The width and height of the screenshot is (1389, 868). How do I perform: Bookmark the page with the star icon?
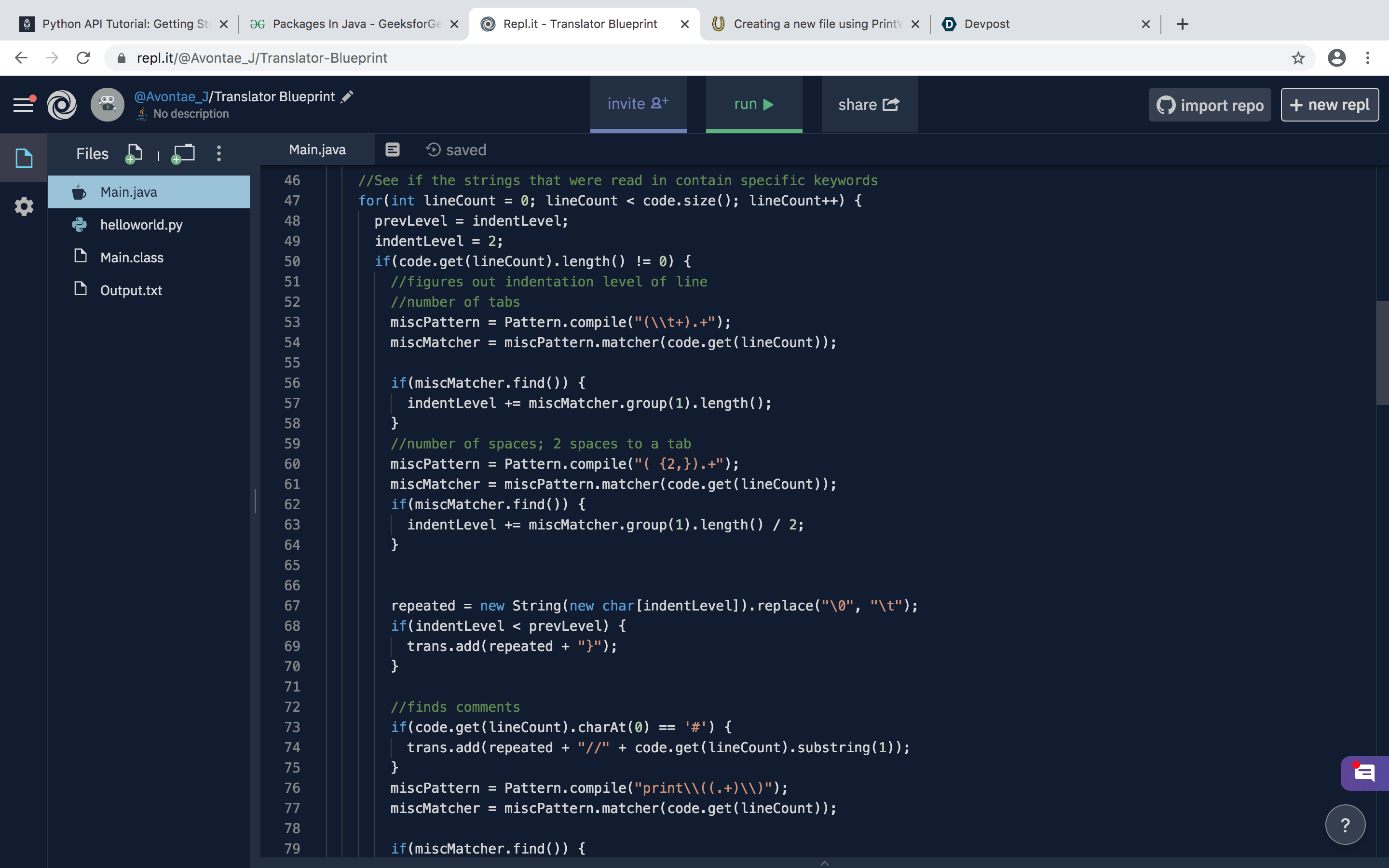1298,58
